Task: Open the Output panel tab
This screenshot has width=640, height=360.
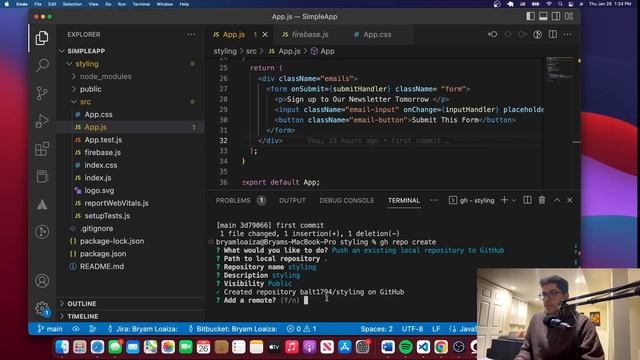Action: click(292, 200)
